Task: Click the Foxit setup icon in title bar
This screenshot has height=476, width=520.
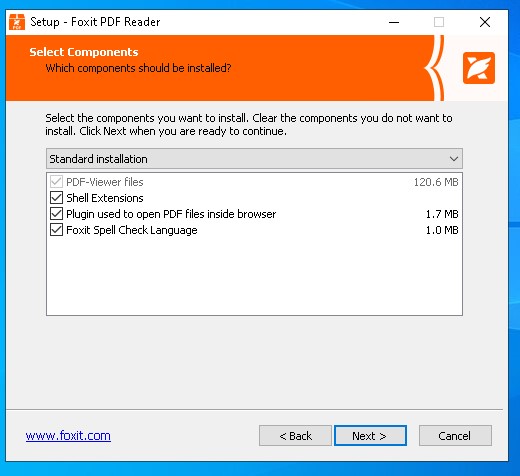Action: (x=17, y=22)
